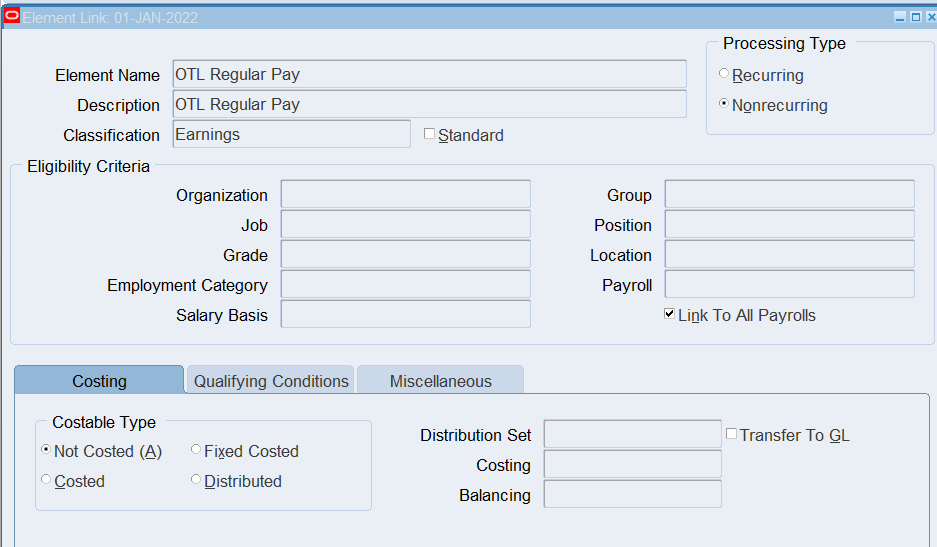Toggle the Standard checkbox
This screenshot has height=547, width=937.
pyautogui.click(x=430, y=134)
